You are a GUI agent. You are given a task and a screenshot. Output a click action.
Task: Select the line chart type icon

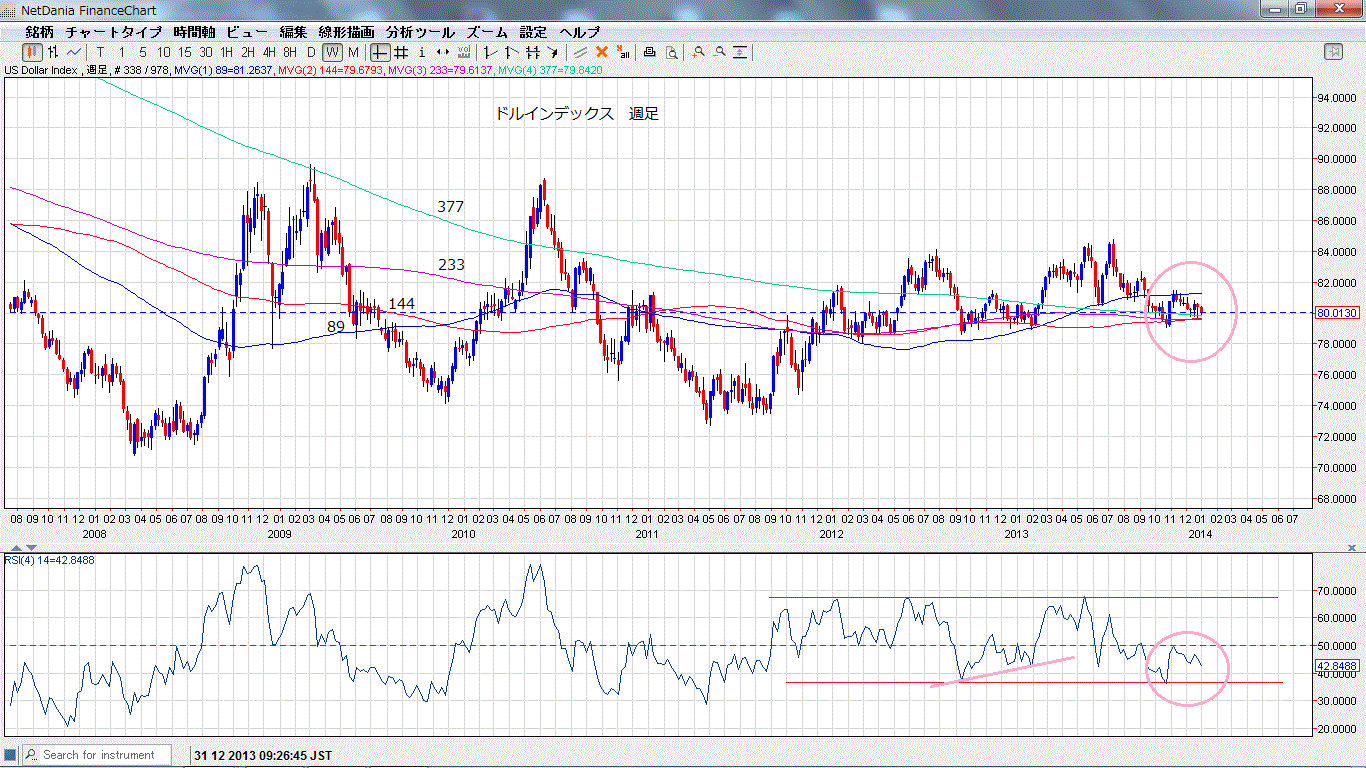pyautogui.click(x=74, y=52)
